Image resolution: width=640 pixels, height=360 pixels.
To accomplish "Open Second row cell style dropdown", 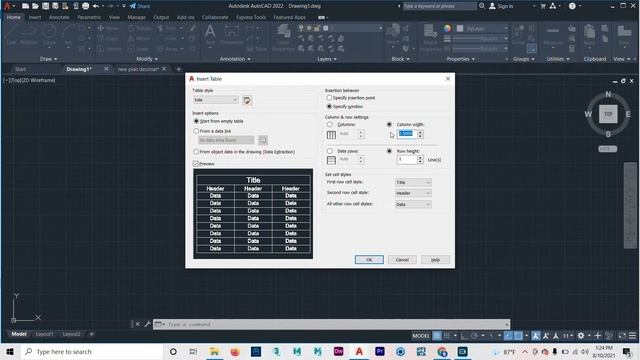I will pos(413,193).
